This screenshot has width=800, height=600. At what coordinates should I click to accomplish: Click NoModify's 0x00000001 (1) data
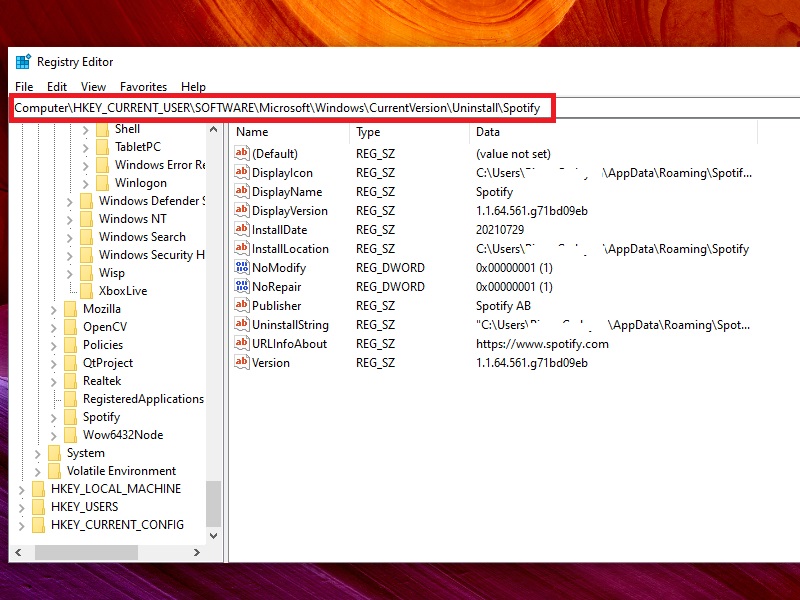point(514,268)
